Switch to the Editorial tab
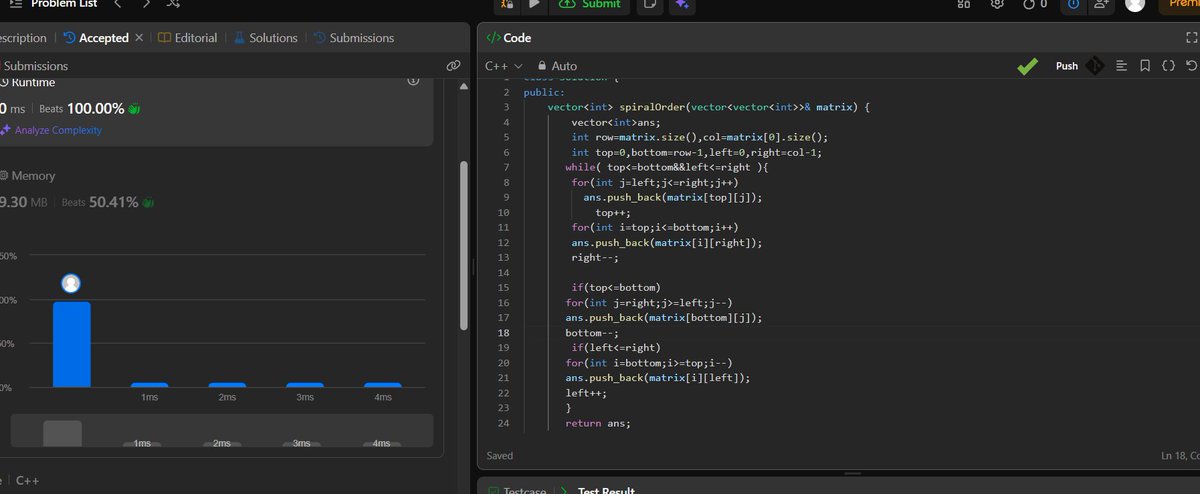Image resolution: width=1200 pixels, height=494 pixels. point(188,38)
